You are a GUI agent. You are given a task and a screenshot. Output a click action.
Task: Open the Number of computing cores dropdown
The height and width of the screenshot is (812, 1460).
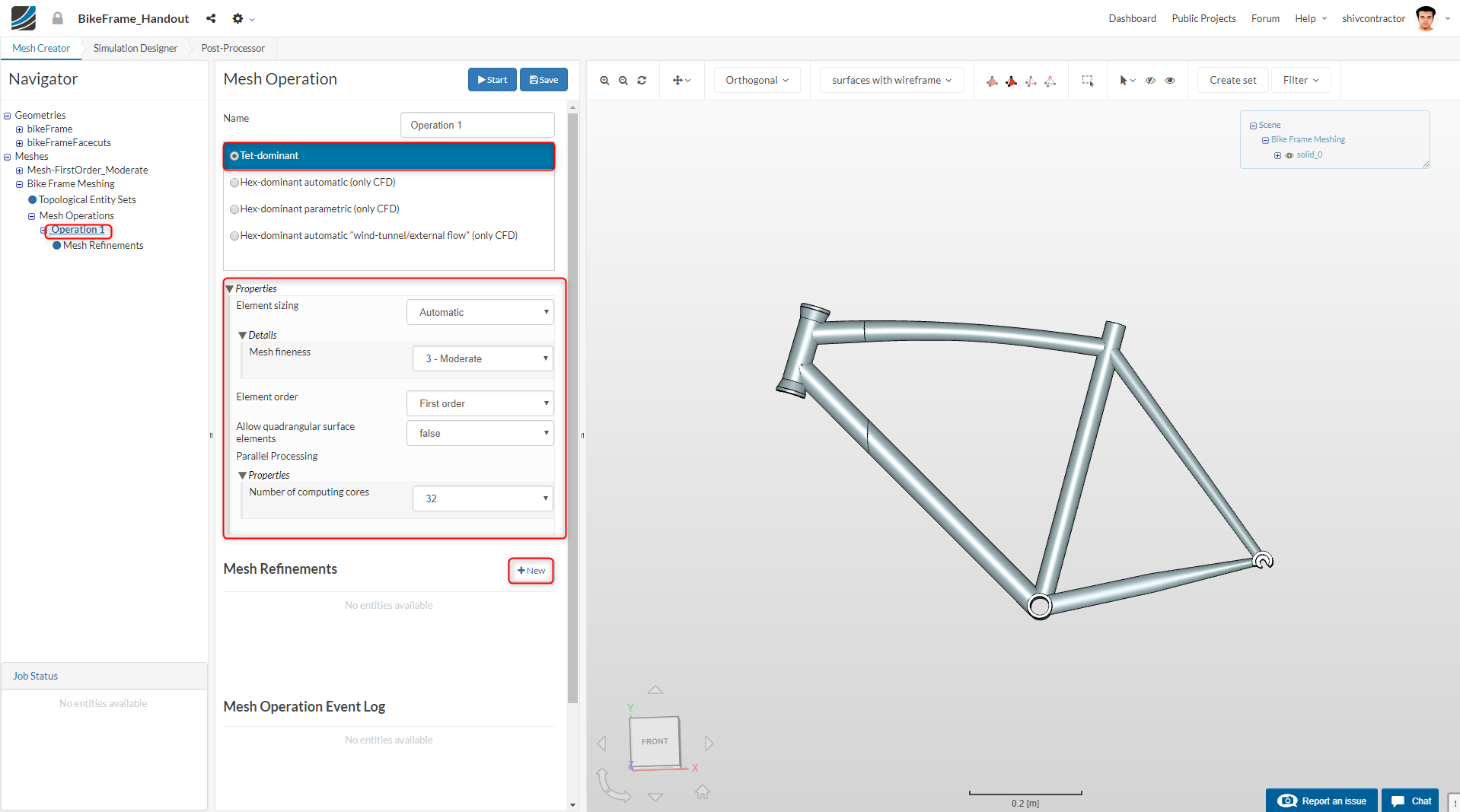coord(483,498)
